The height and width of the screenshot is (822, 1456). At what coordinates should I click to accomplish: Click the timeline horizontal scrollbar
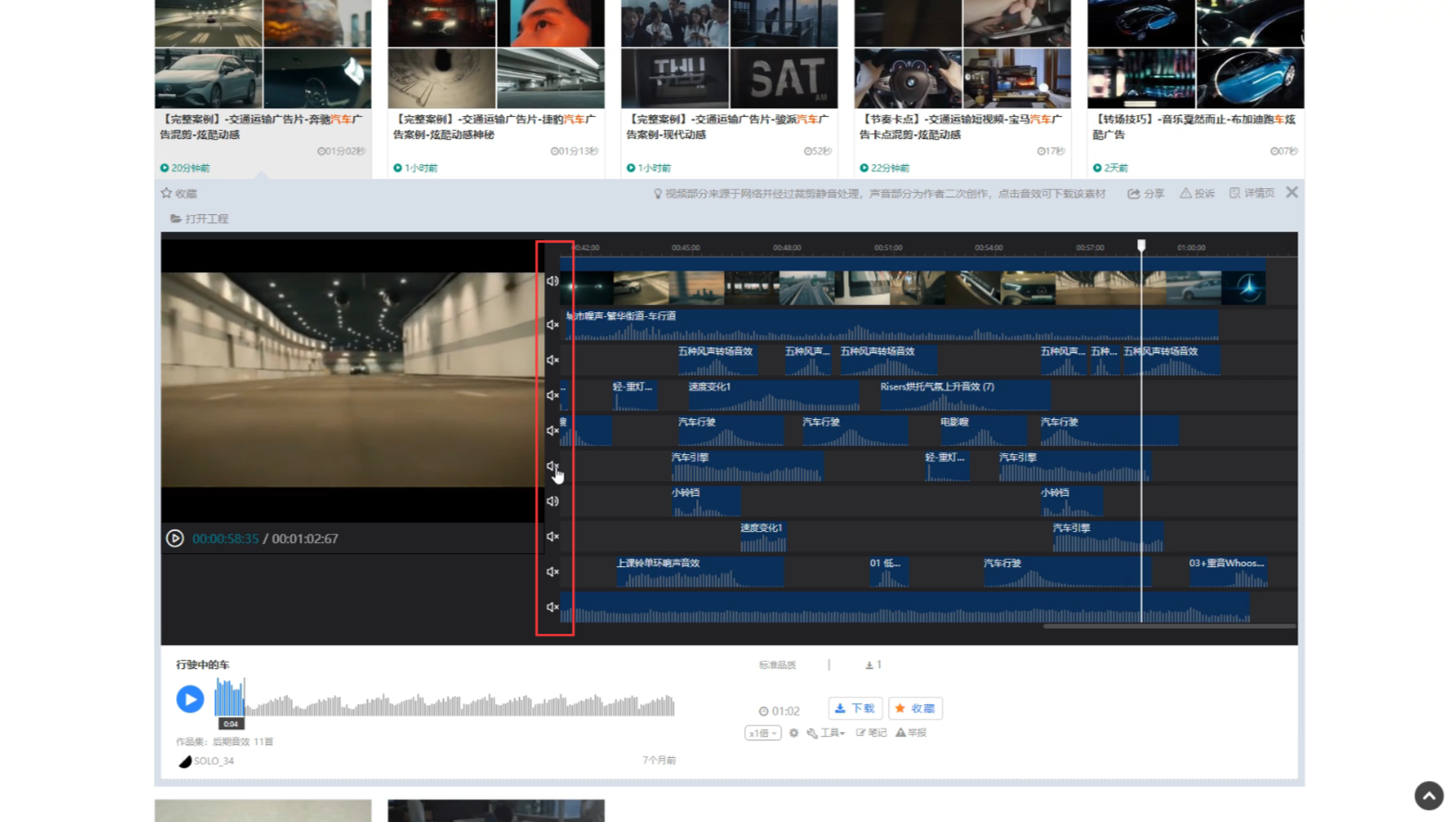pos(1169,626)
